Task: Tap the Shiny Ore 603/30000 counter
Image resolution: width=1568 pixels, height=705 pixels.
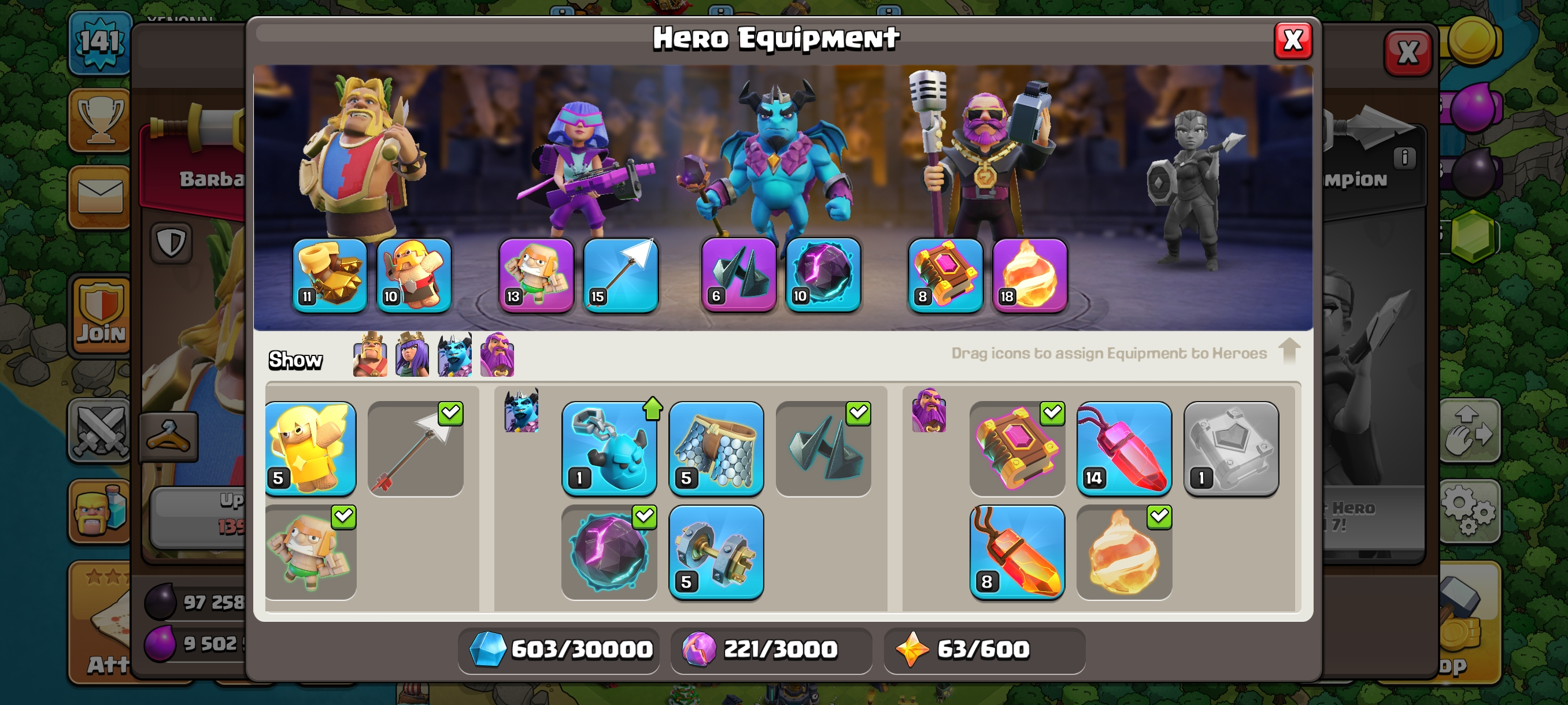Action: point(559,650)
